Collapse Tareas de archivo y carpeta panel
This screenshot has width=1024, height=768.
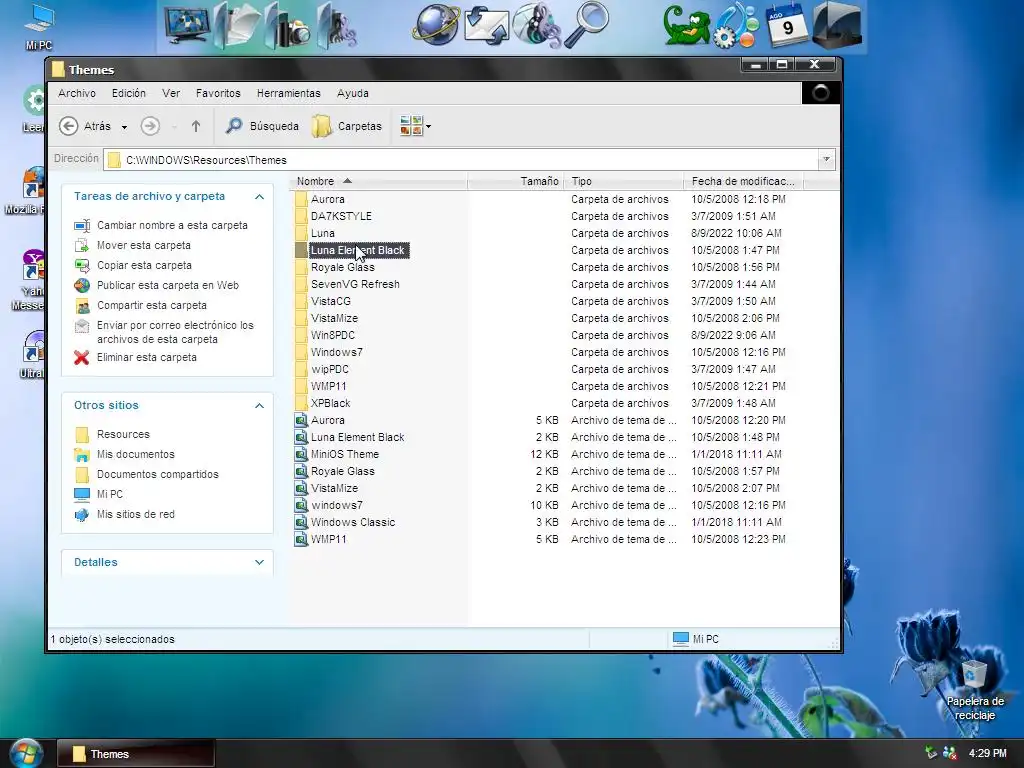tap(259, 197)
